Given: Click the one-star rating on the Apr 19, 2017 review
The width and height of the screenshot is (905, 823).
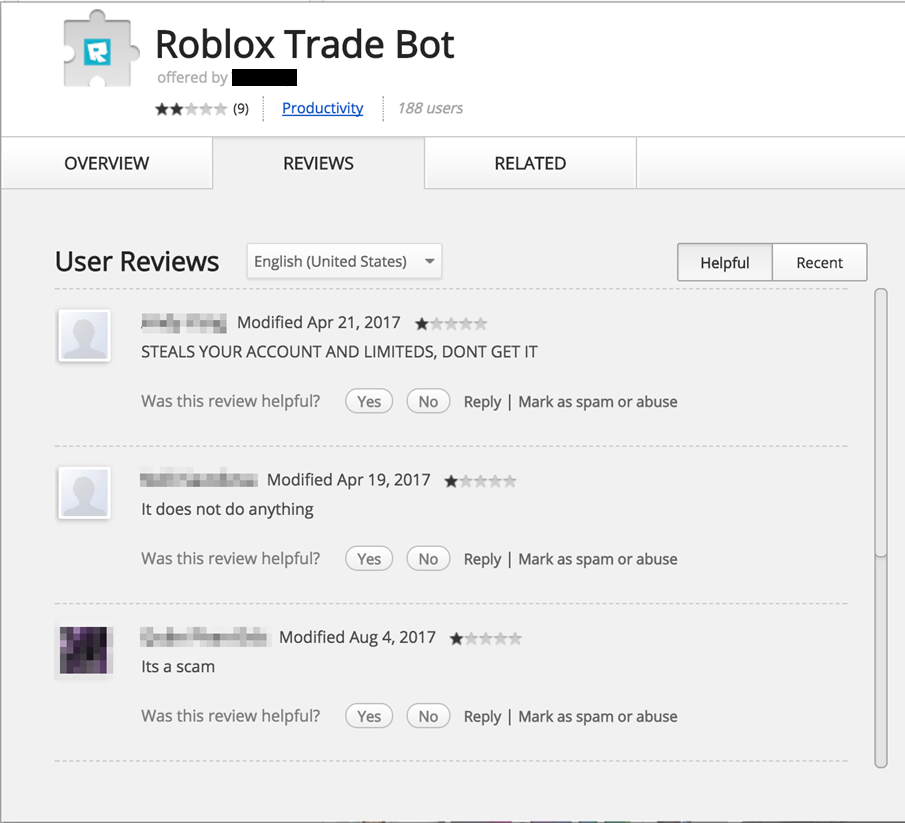Looking at the screenshot, I should tap(480, 481).
